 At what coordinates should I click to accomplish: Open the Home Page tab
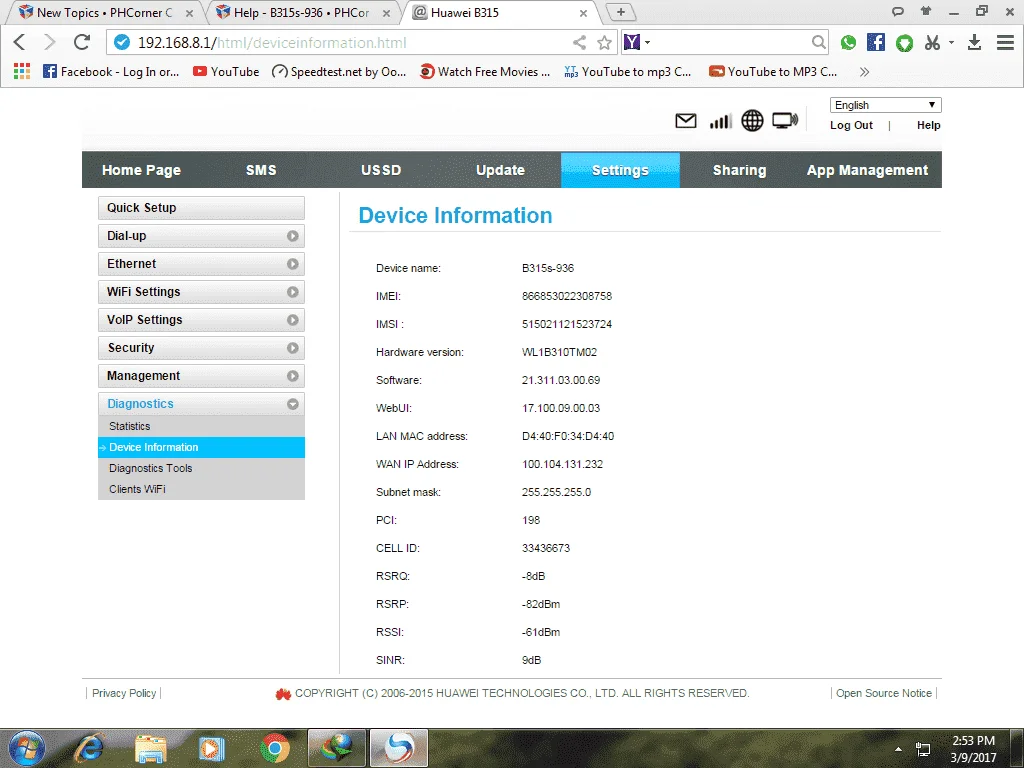tap(141, 170)
